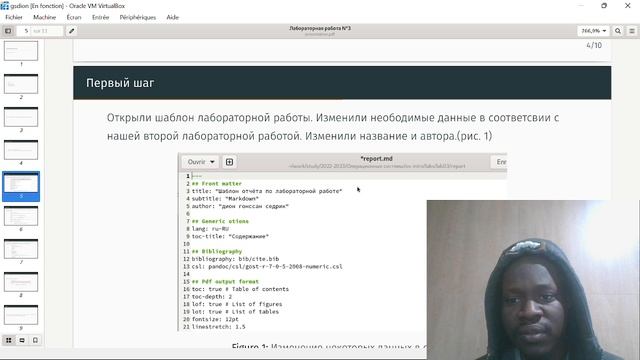Click the '## Generic otions' code line
Image resolution: width=640 pixels, height=360 pixels.
coord(220,221)
